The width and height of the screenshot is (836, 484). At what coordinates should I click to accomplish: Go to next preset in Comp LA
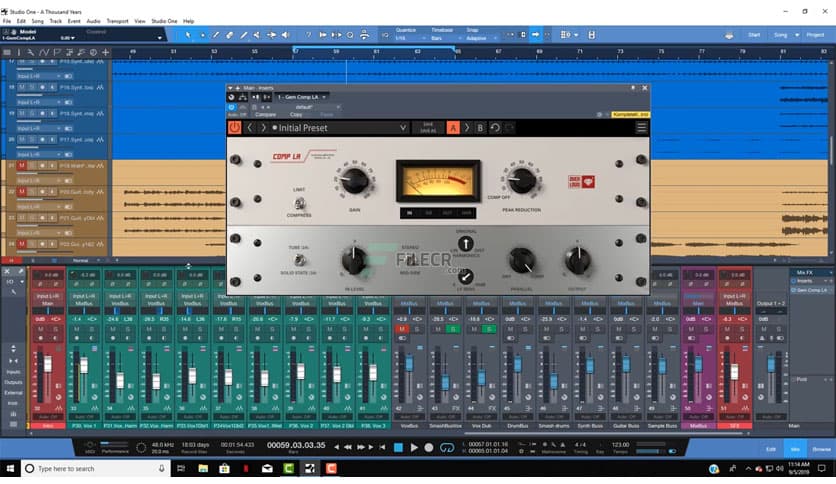tap(263, 128)
